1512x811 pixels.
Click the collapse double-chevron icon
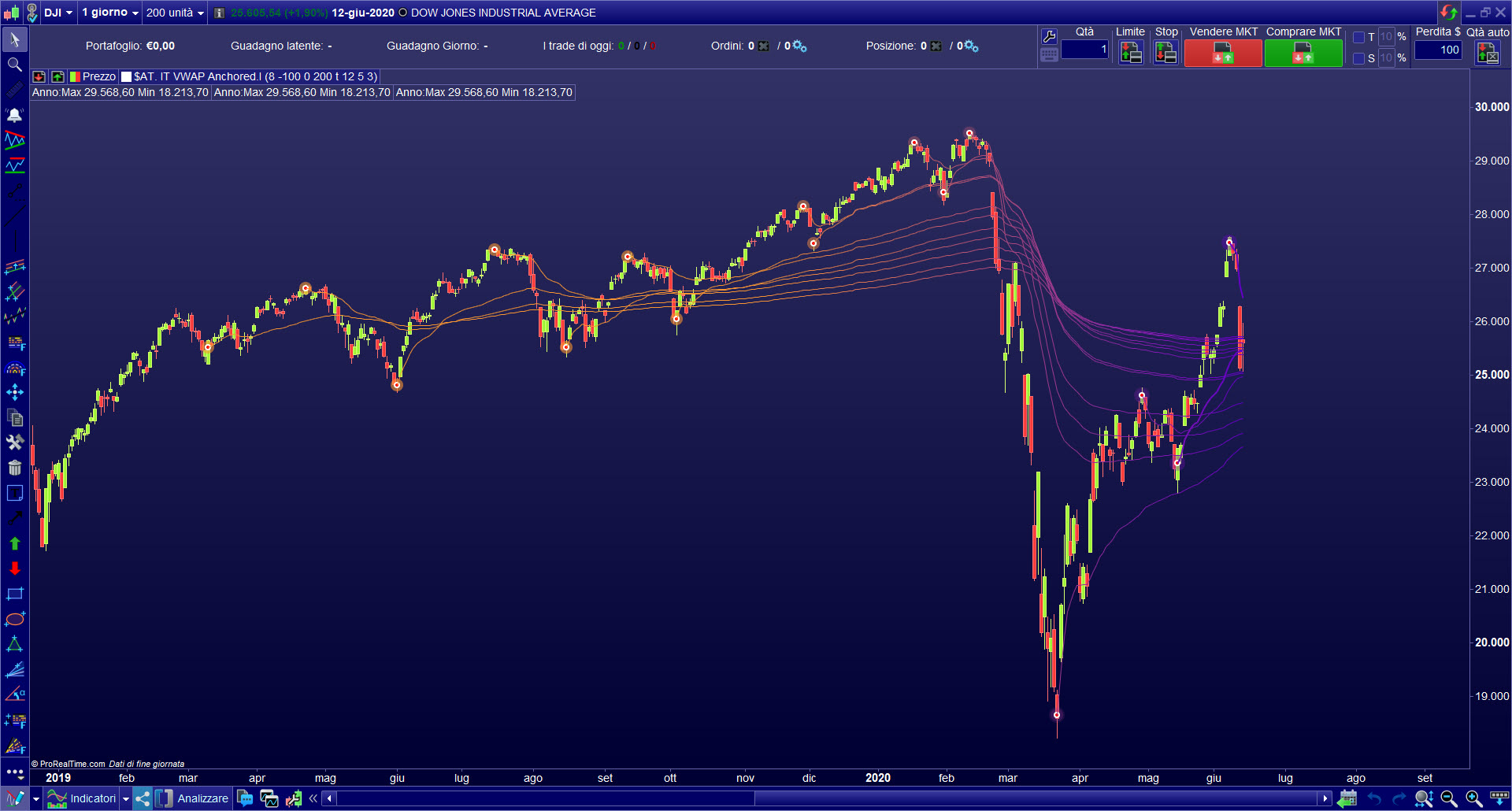[313, 798]
